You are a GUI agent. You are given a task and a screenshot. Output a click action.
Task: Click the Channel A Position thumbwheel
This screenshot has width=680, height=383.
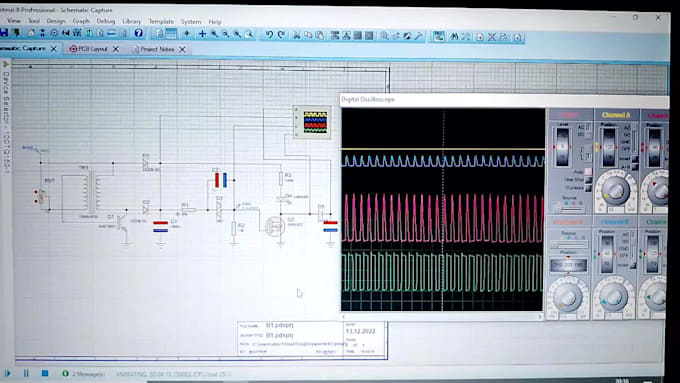609,147
